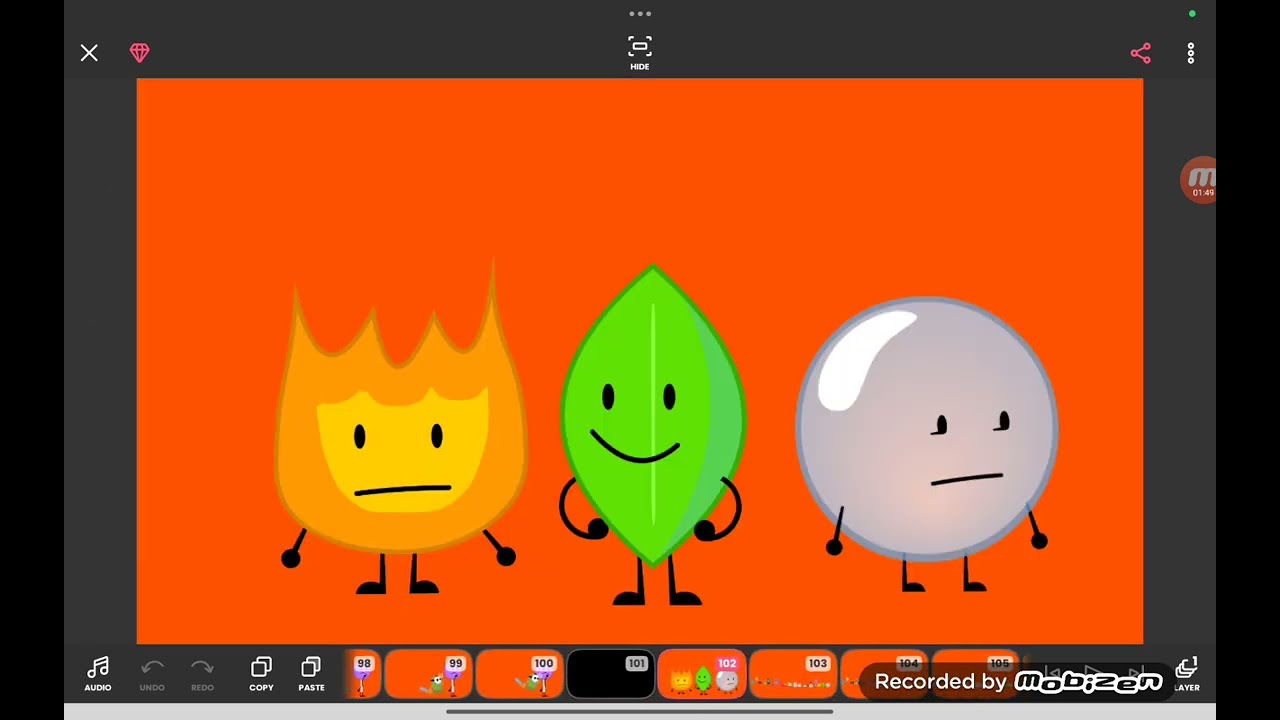Select frame 98 thumbnail
1280x720 pixels.
tap(363, 674)
